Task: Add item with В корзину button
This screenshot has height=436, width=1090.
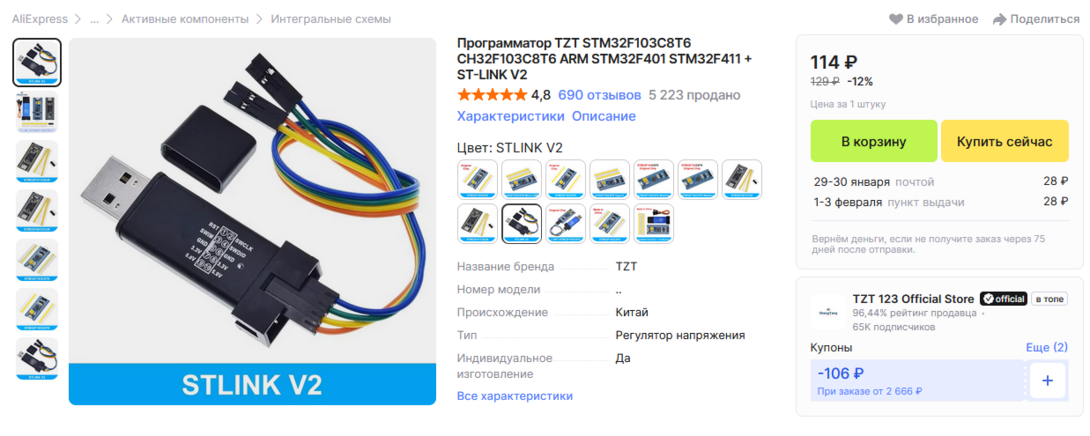Action: pyautogui.click(x=874, y=141)
